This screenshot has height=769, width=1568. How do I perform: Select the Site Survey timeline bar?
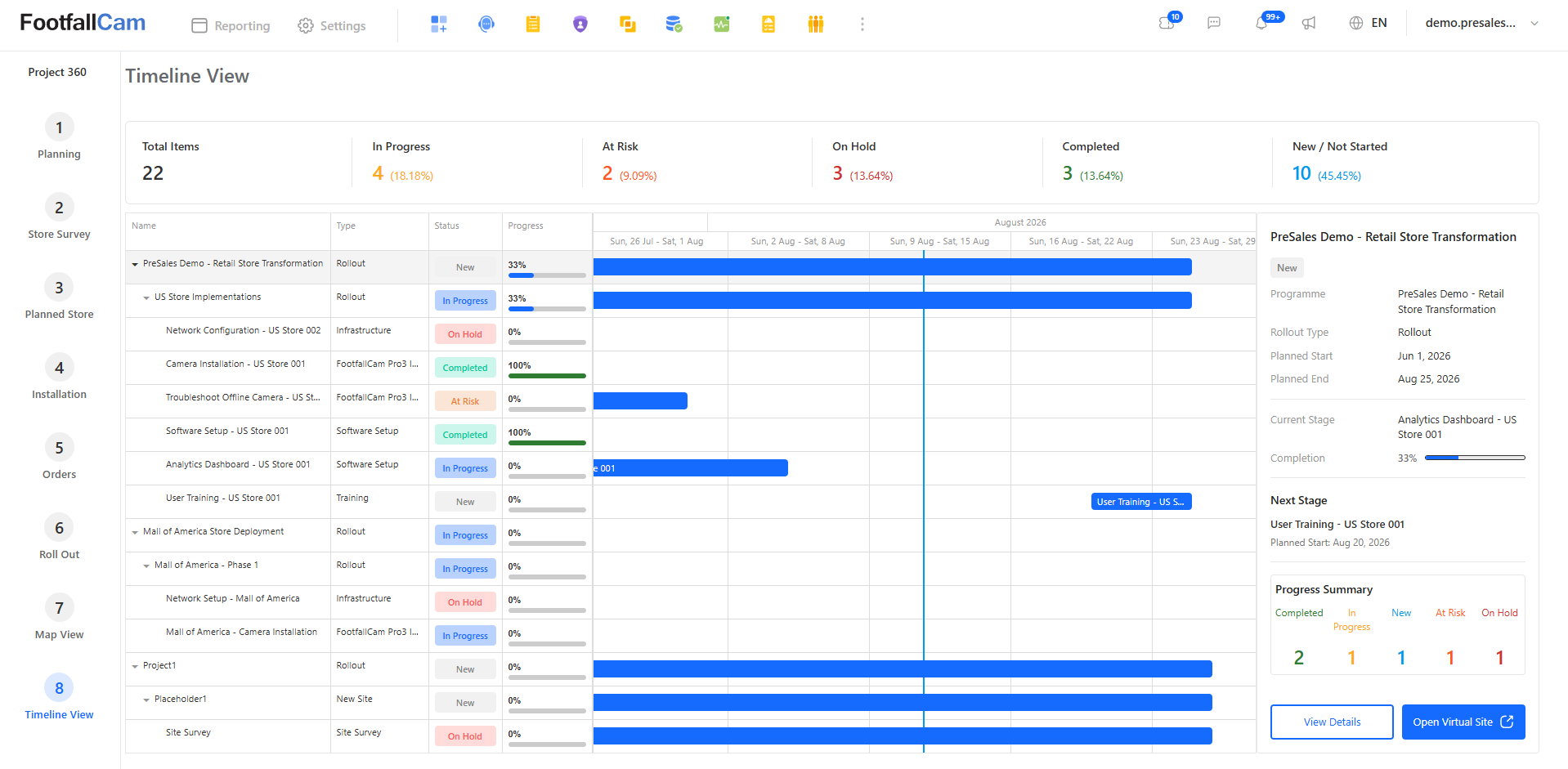tap(903, 735)
